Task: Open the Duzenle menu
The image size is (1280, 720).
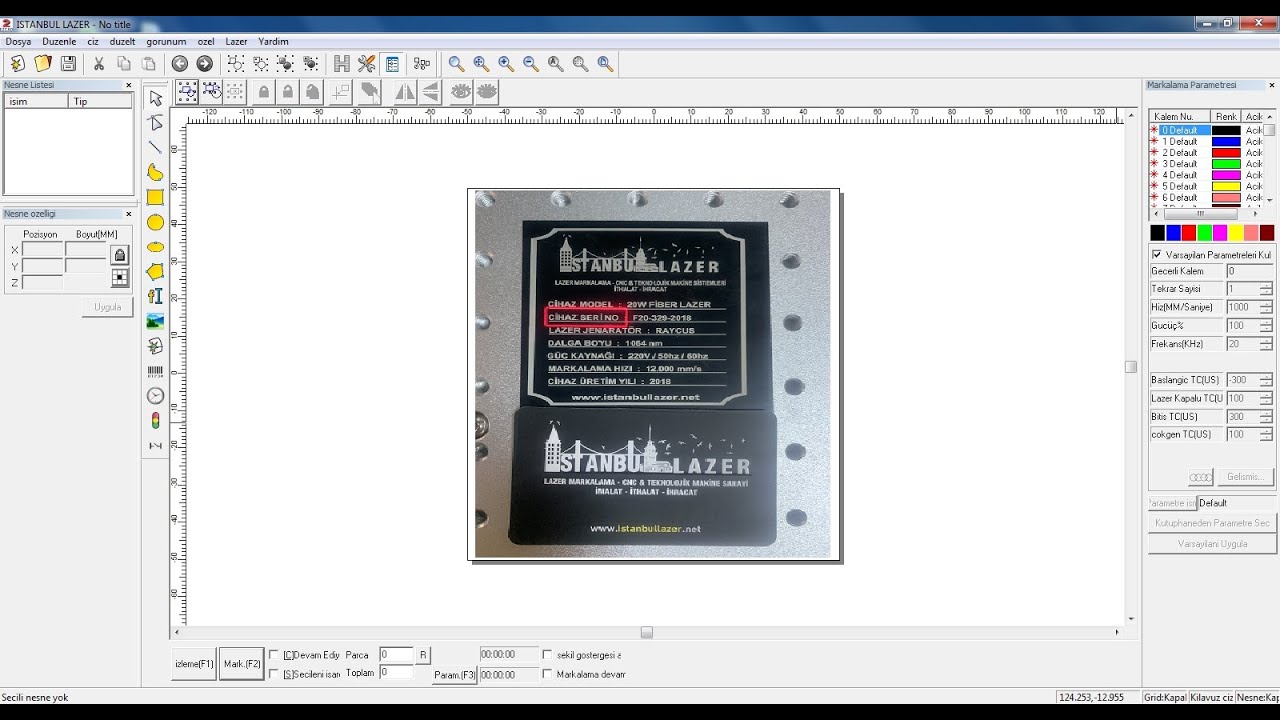Action: [x=59, y=42]
